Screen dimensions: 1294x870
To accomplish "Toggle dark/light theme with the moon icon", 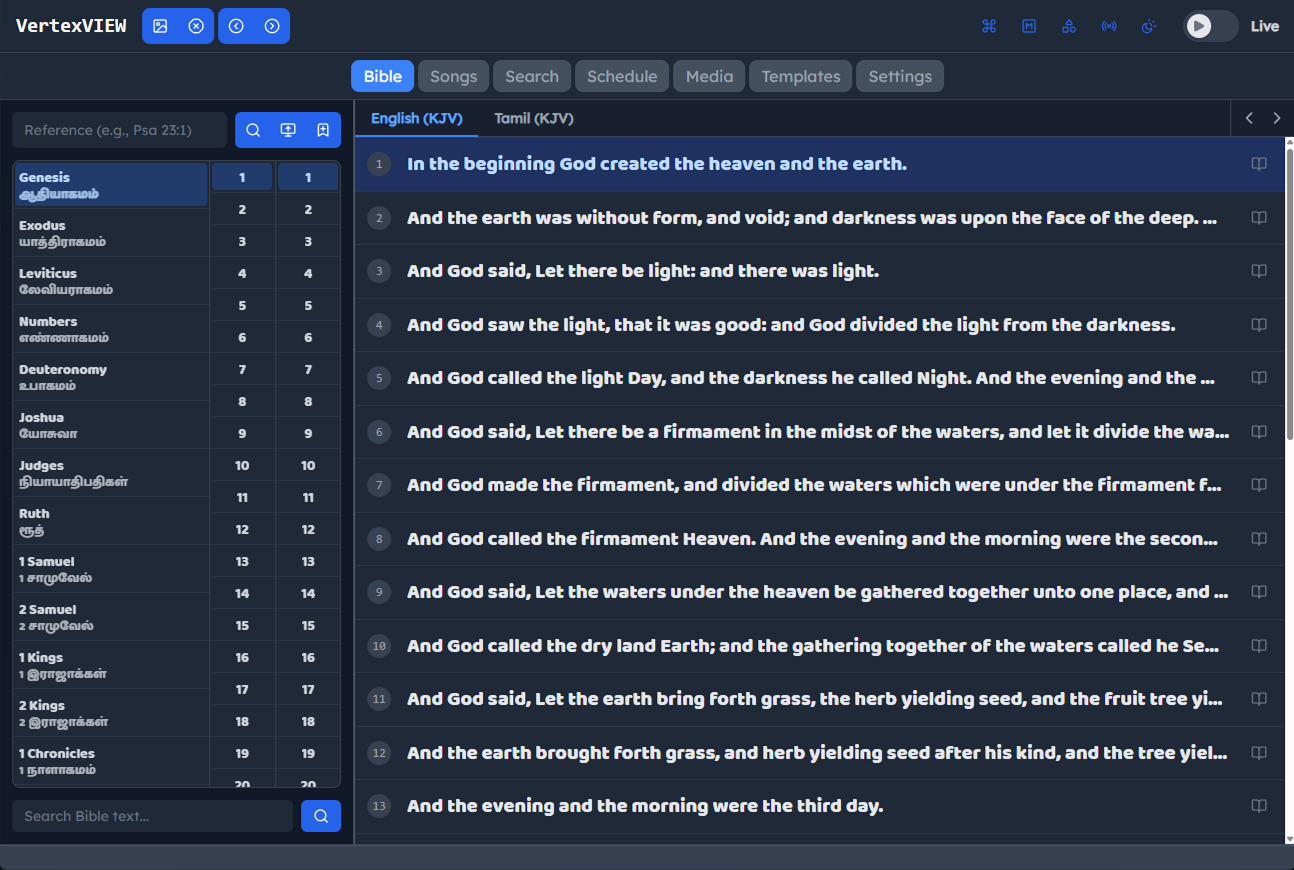I will coord(1149,26).
